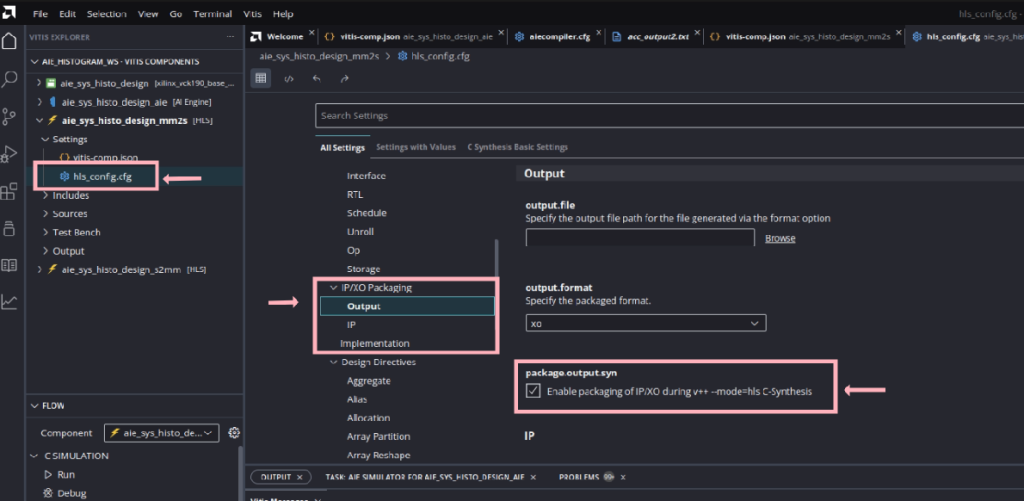Open the Selection menu
The height and width of the screenshot is (501, 1024).
click(106, 14)
